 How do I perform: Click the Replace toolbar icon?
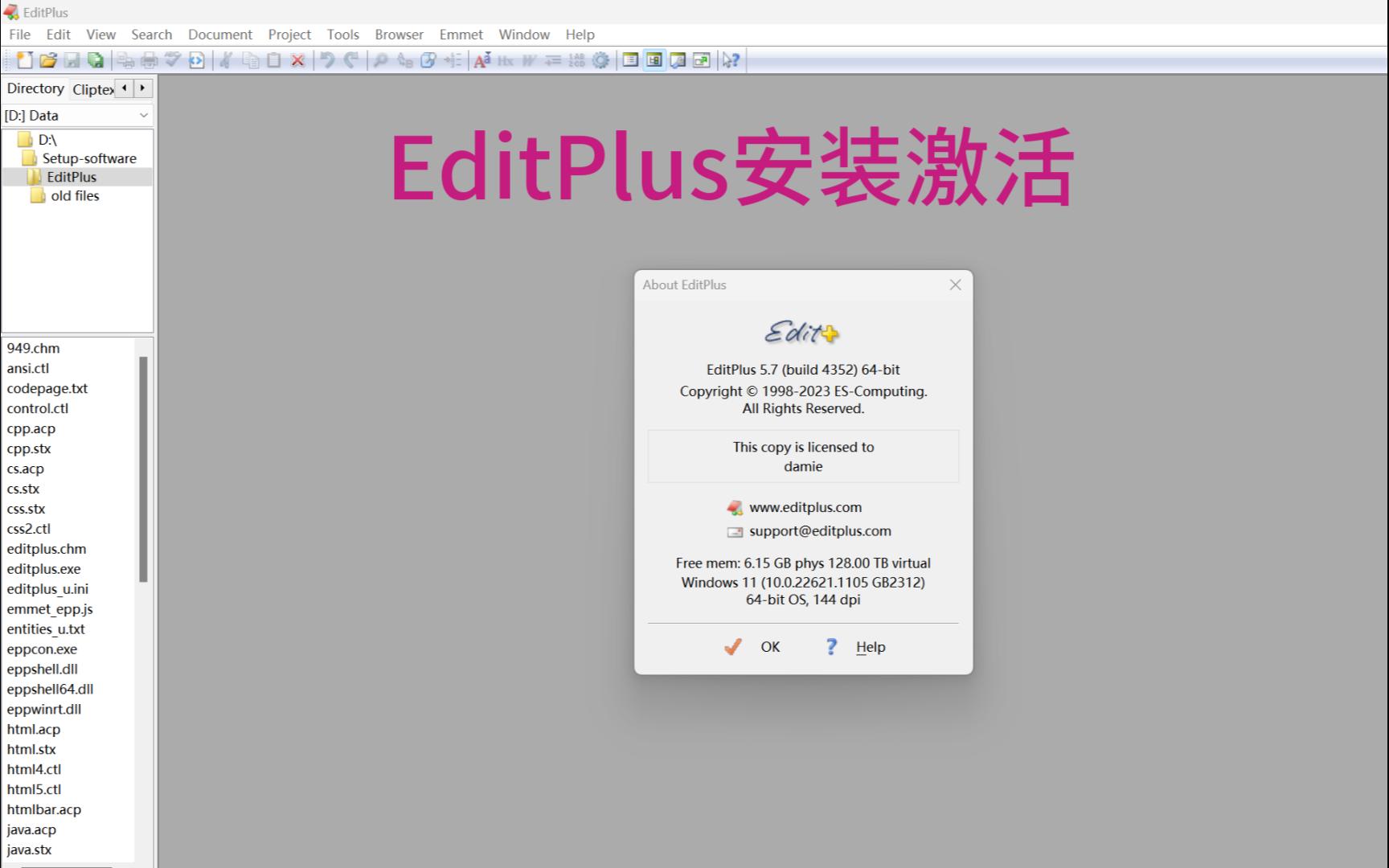pyautogui.click(x=405, y=60)
